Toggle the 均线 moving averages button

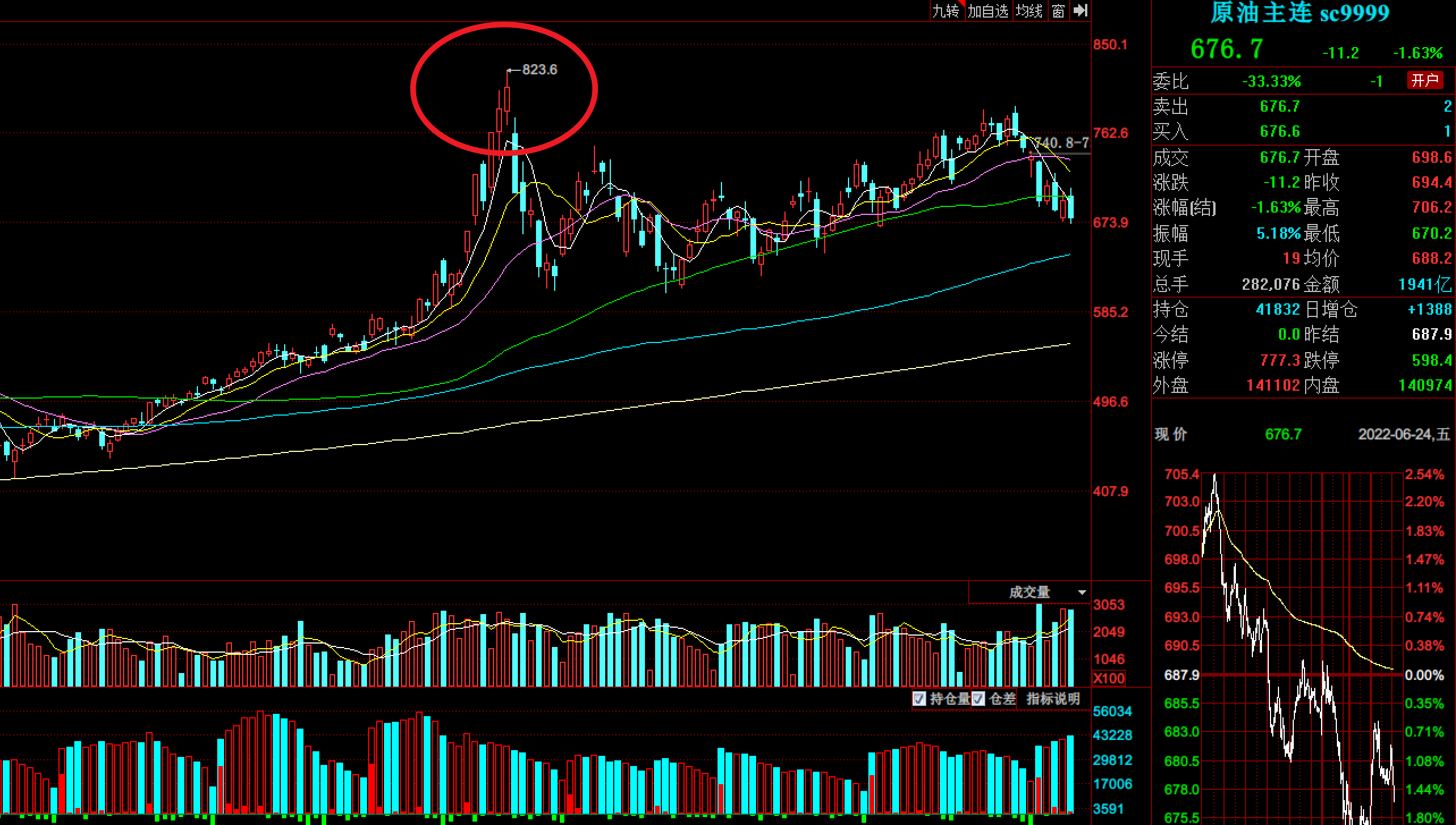(x=1029, y=11)
